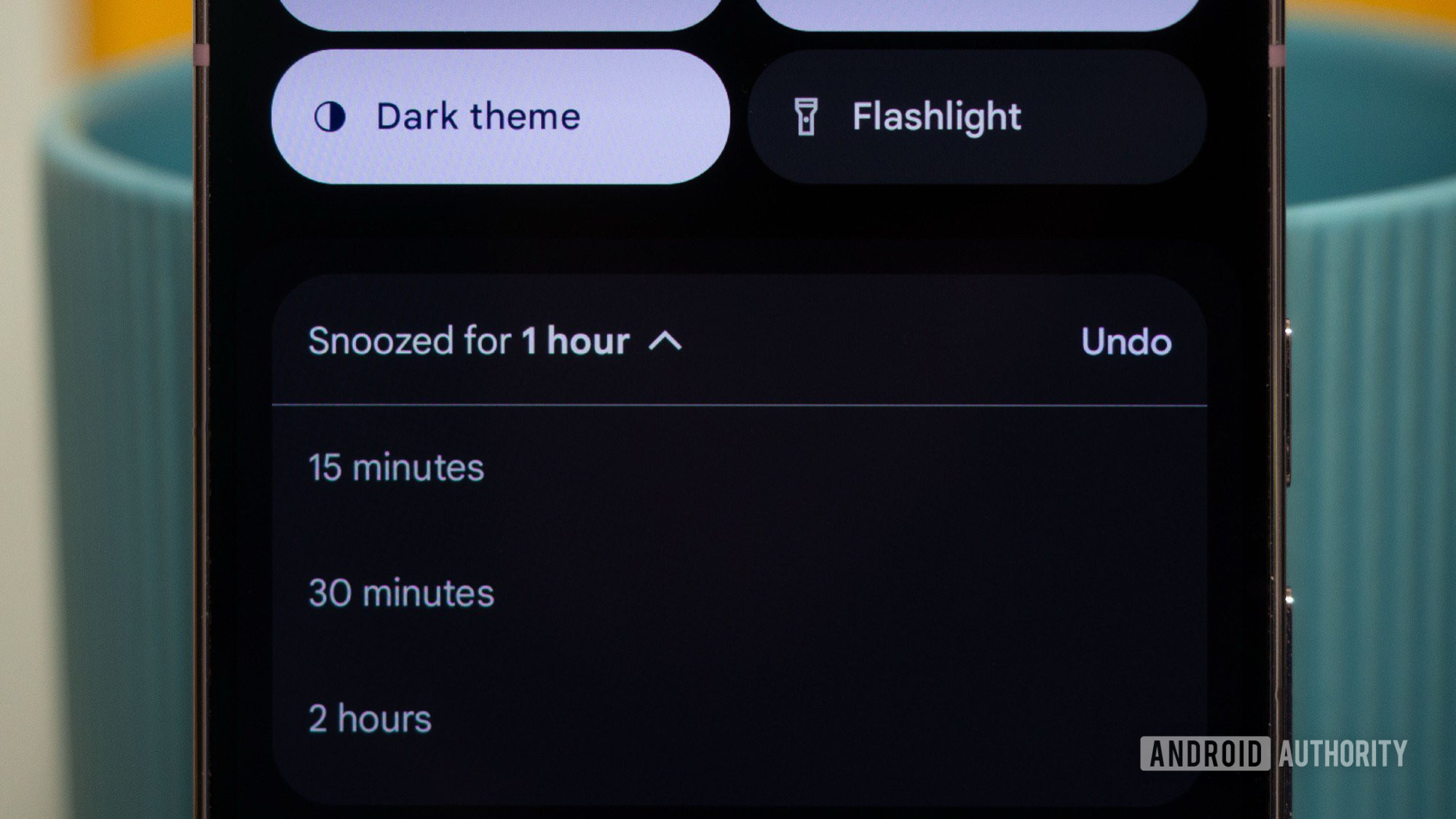Click the boxed ANDROID word in watermark
This screenshot has height=819, width=1456.
1205,753
